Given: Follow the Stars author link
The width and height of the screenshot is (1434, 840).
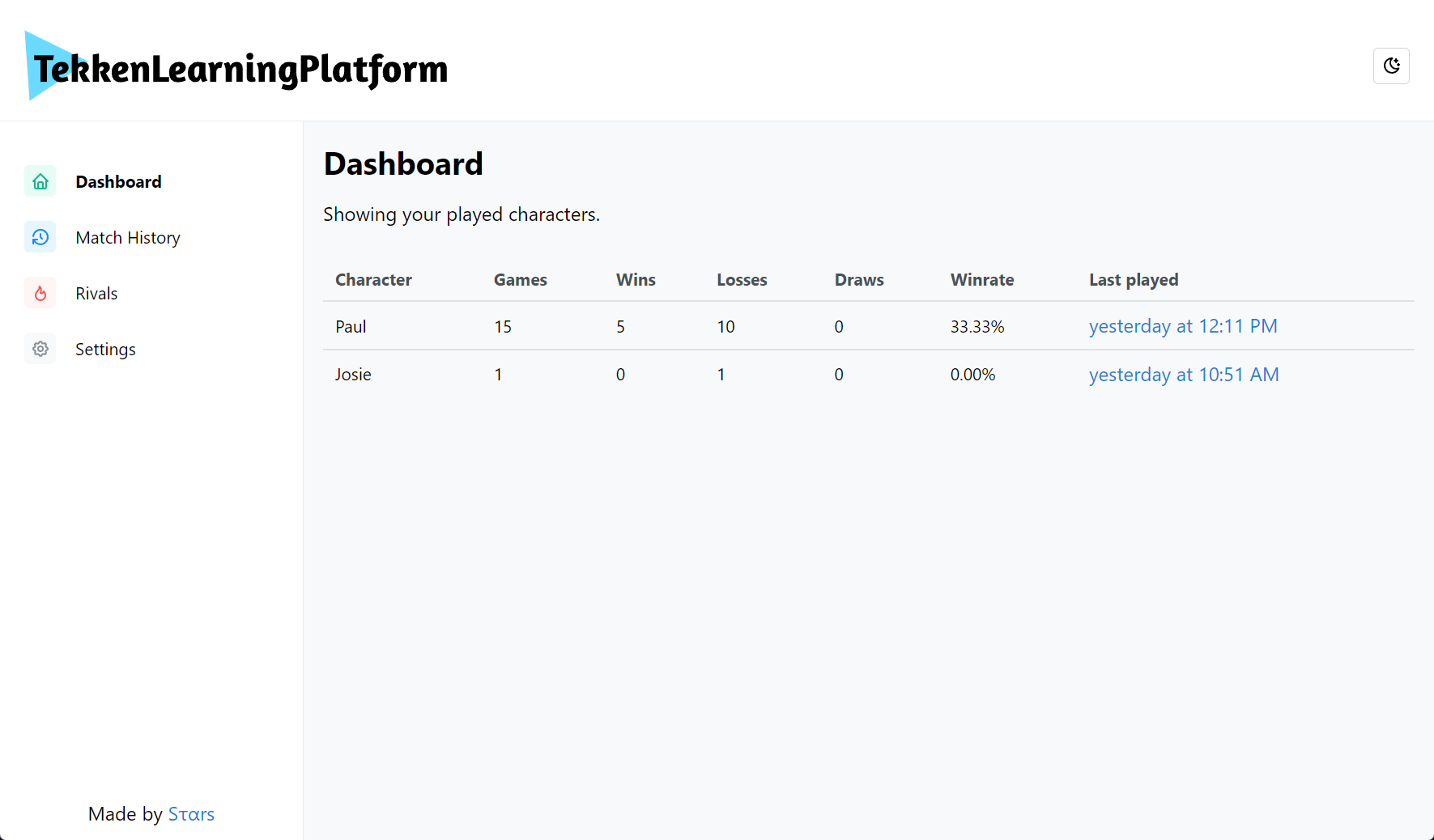Looking at the screenshot, I should click(191, 814).
